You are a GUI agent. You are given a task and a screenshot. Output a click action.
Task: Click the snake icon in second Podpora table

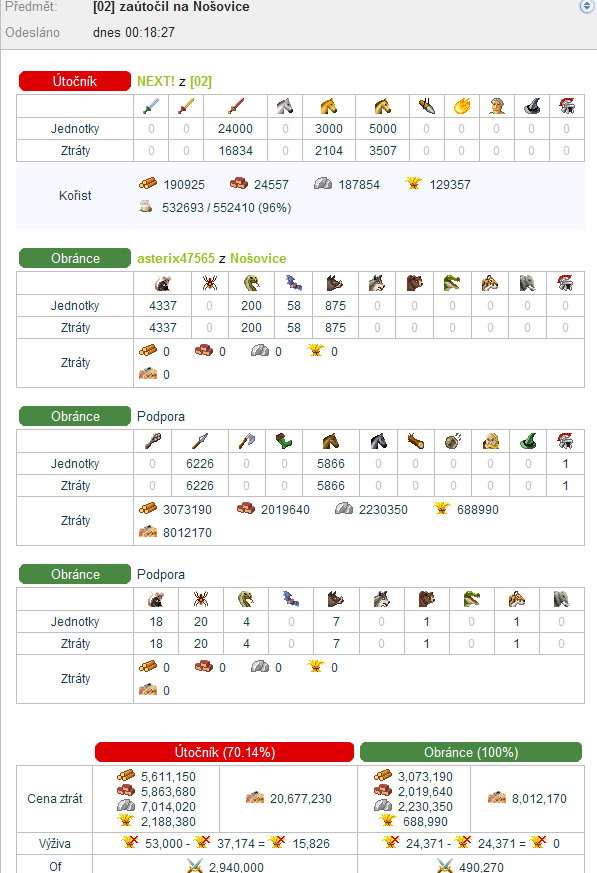tap(246, 599)
